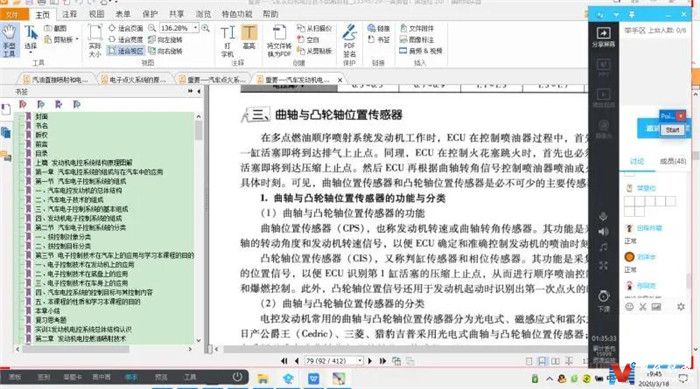Click the zoom in magnifier icon
The width and height of the screenshot is (700, 389).
coord(205,28)
